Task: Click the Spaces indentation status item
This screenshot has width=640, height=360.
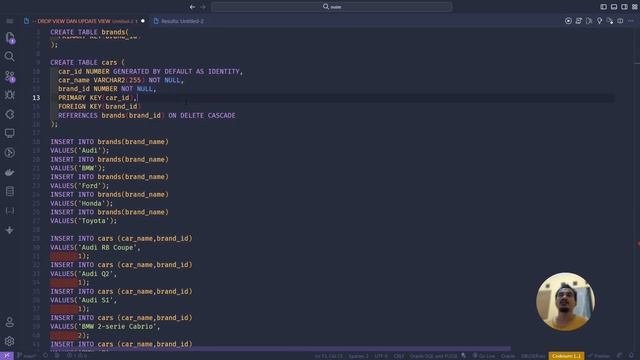Action: [358, 356]
